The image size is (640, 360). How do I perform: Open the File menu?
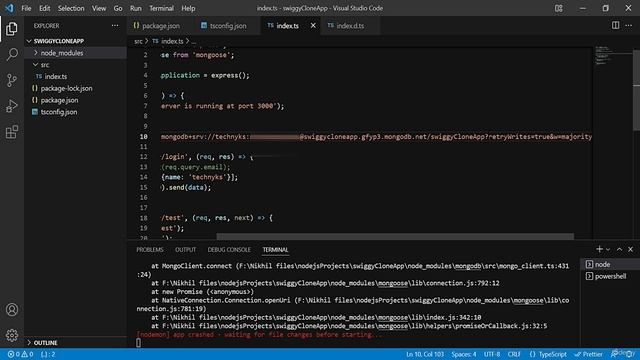pyautogui.click(x=26, y=8)
